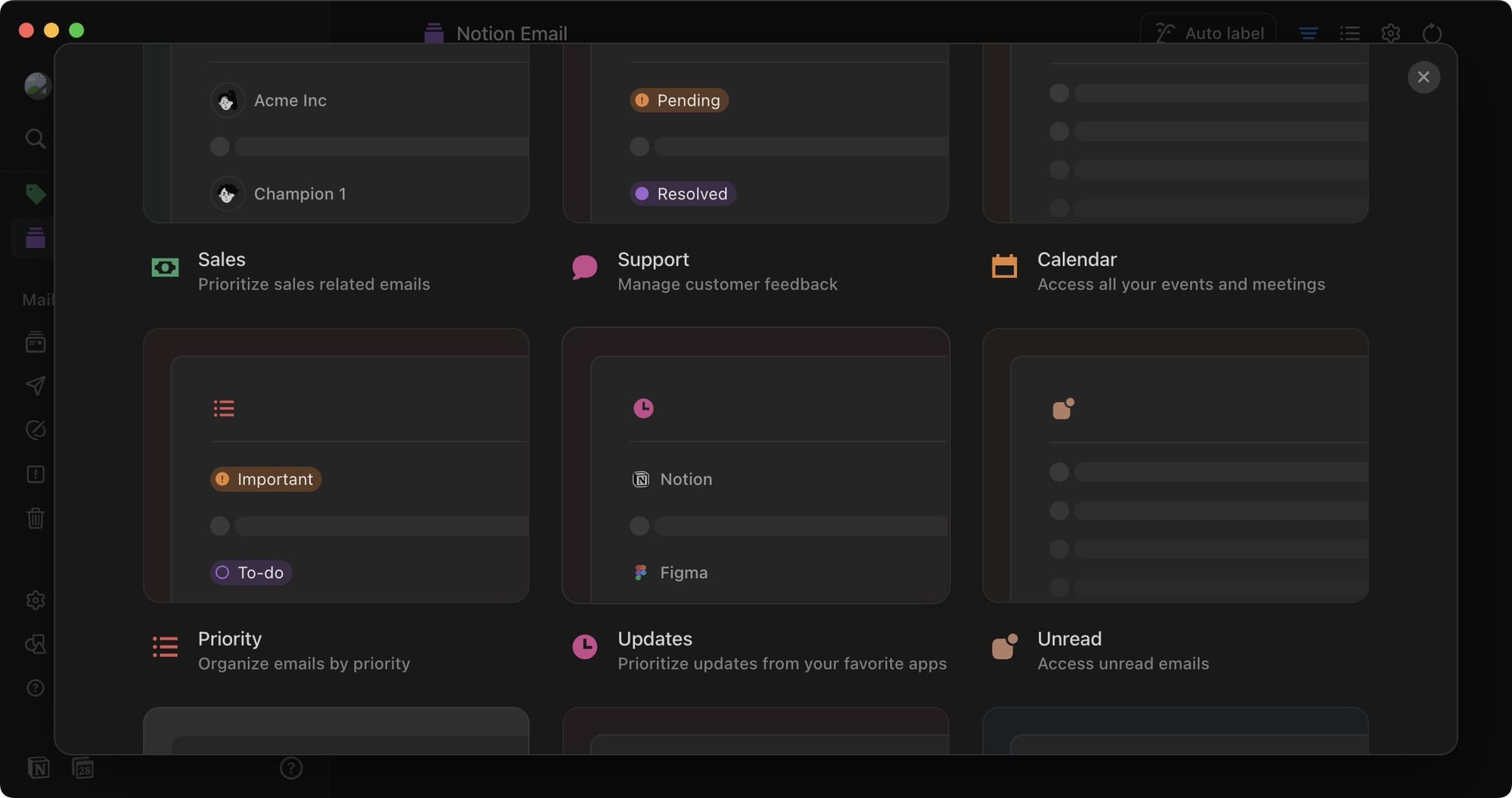
Task: Click the Unread notification icon
Action: (1004, 647)
